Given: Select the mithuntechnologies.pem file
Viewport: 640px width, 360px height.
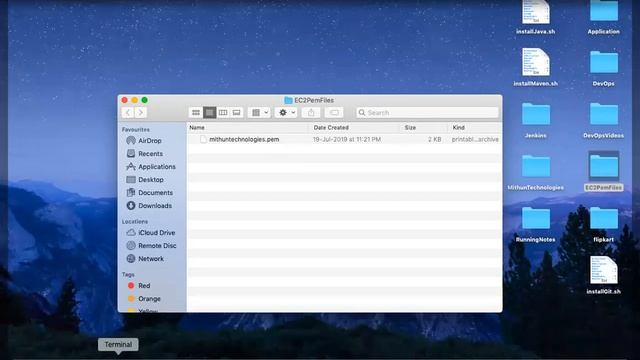Looking at the screenshot, I should (244, 140).
